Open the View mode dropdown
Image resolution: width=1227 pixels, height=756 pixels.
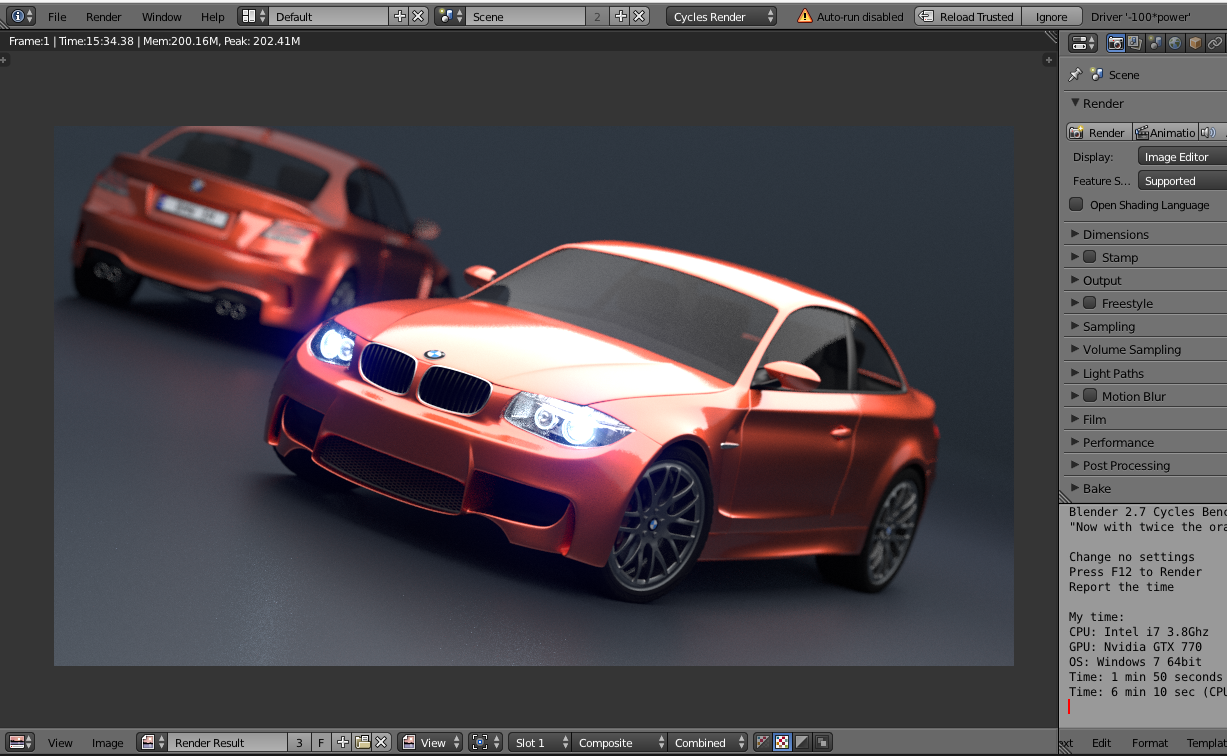tap(432, 742)
